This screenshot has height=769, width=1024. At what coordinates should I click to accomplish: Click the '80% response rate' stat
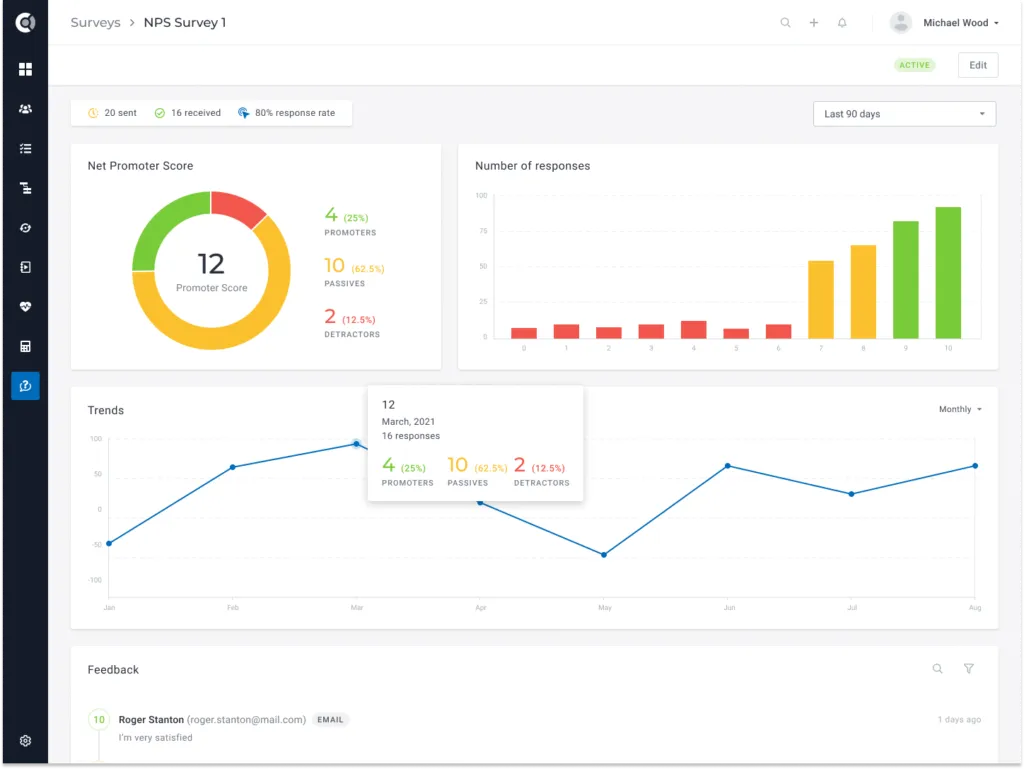point(287,113)
